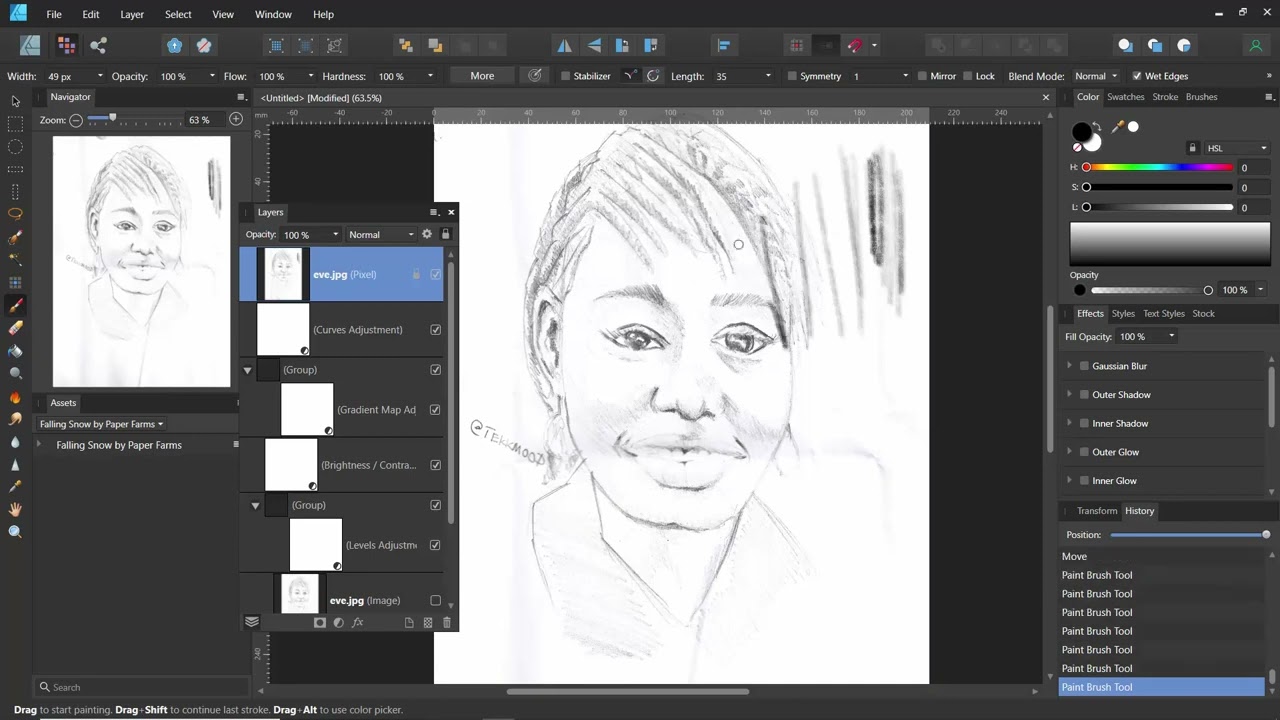Open the Share icon in toolbar
1280x720 pixels.
98,45
